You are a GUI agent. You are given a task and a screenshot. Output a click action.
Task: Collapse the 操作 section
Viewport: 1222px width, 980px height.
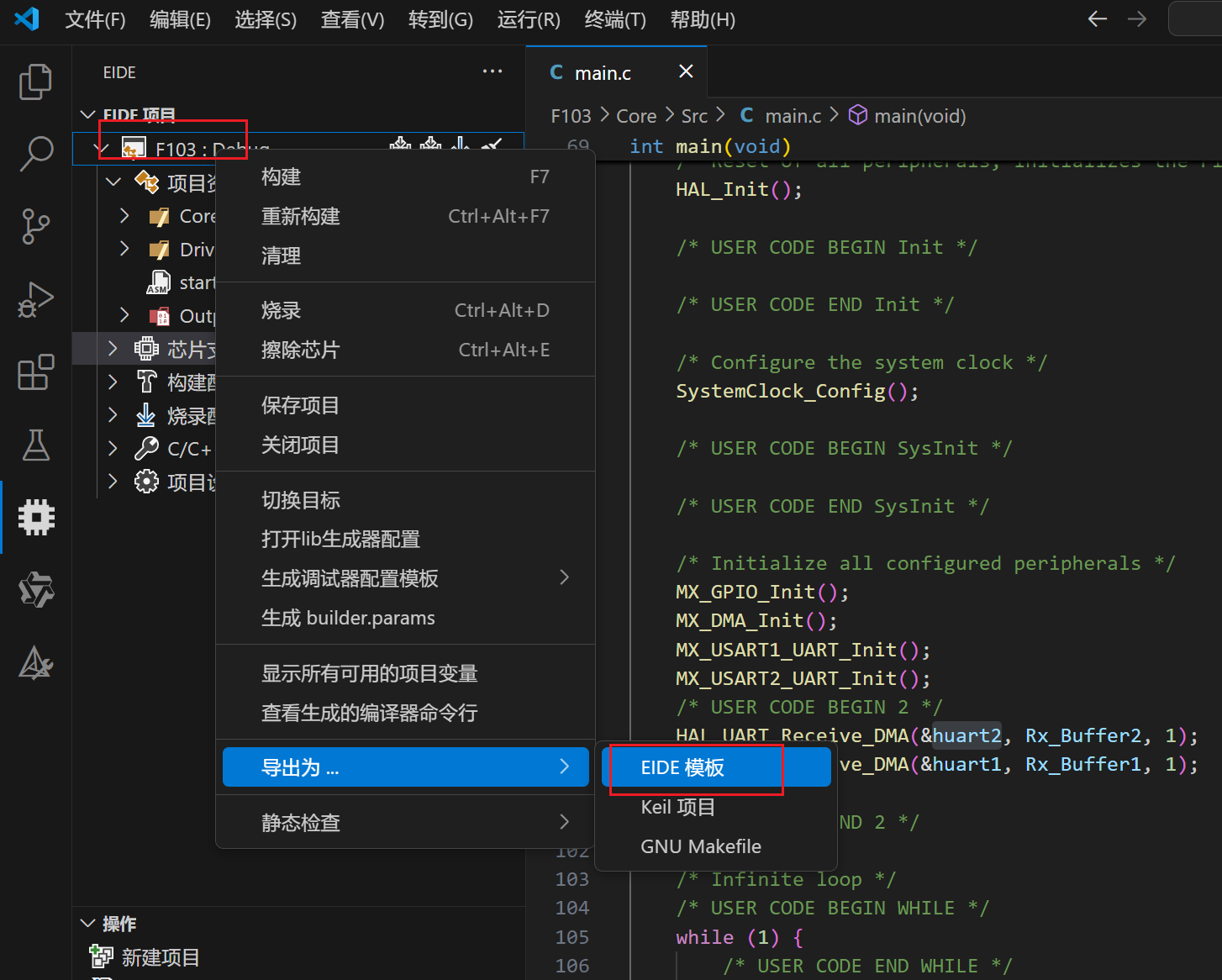87,923
